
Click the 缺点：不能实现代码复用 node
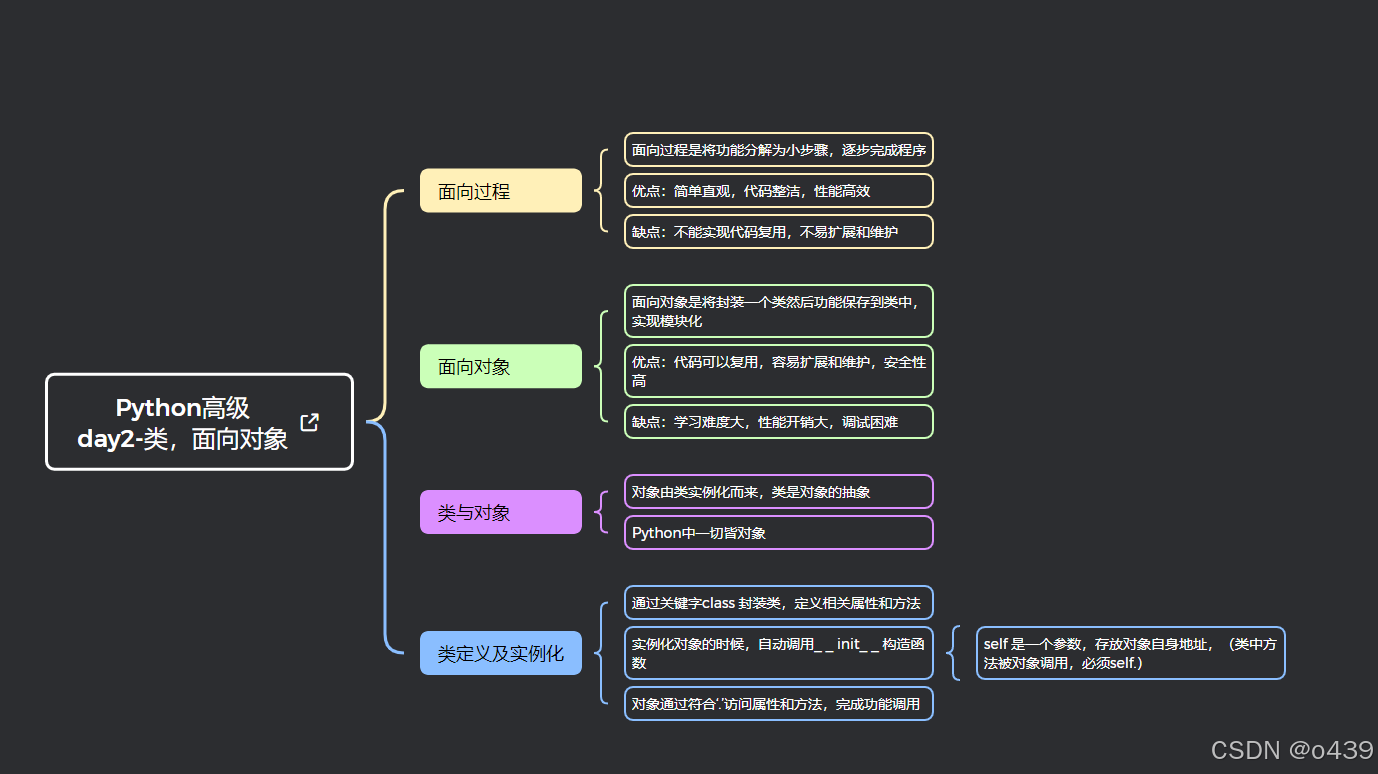(778, 231)
